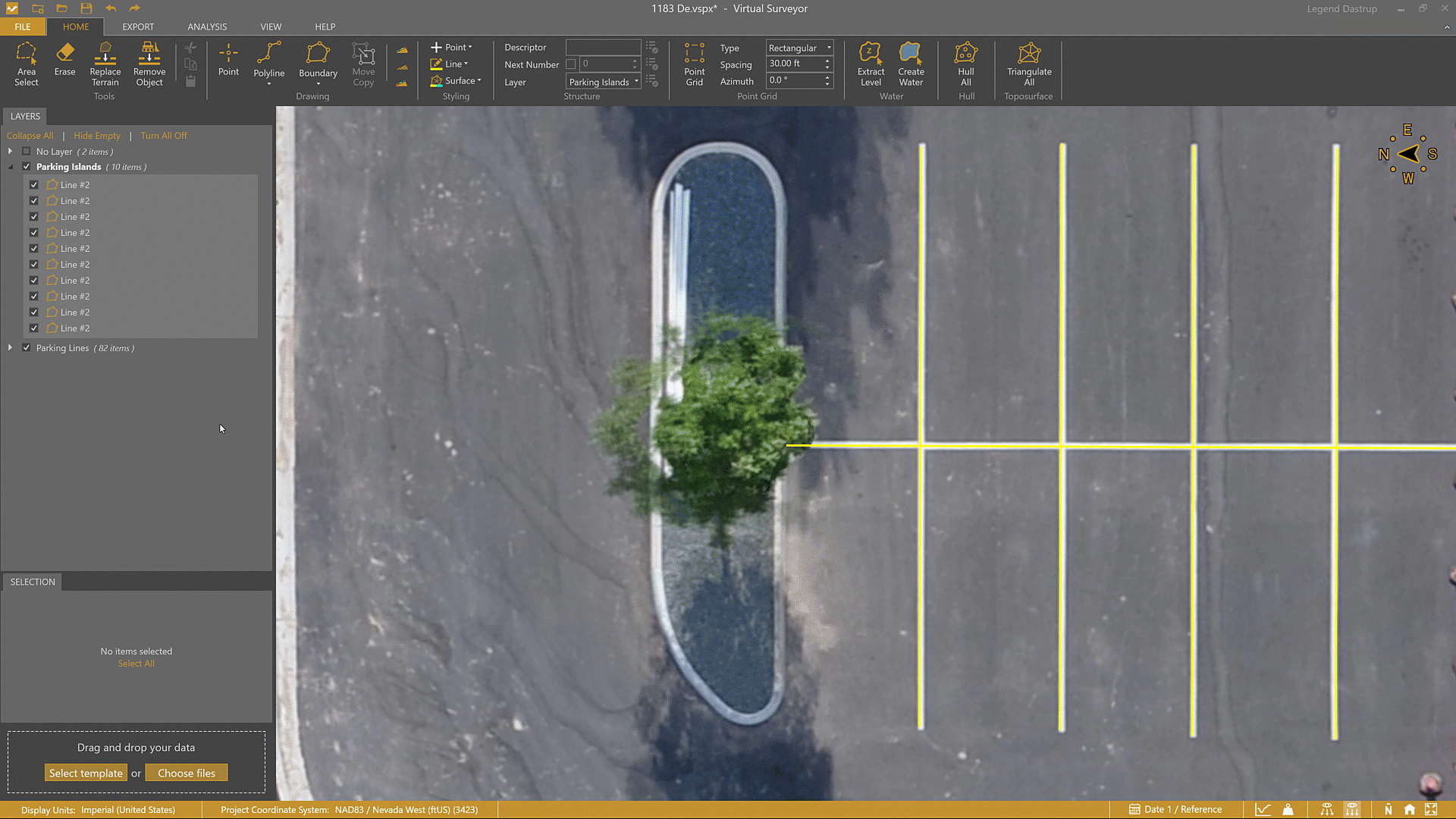1456x819 pixels.
Task: Open the Type Rectangular dropdown
Action: pyautogui.click(x=799, y=48)
